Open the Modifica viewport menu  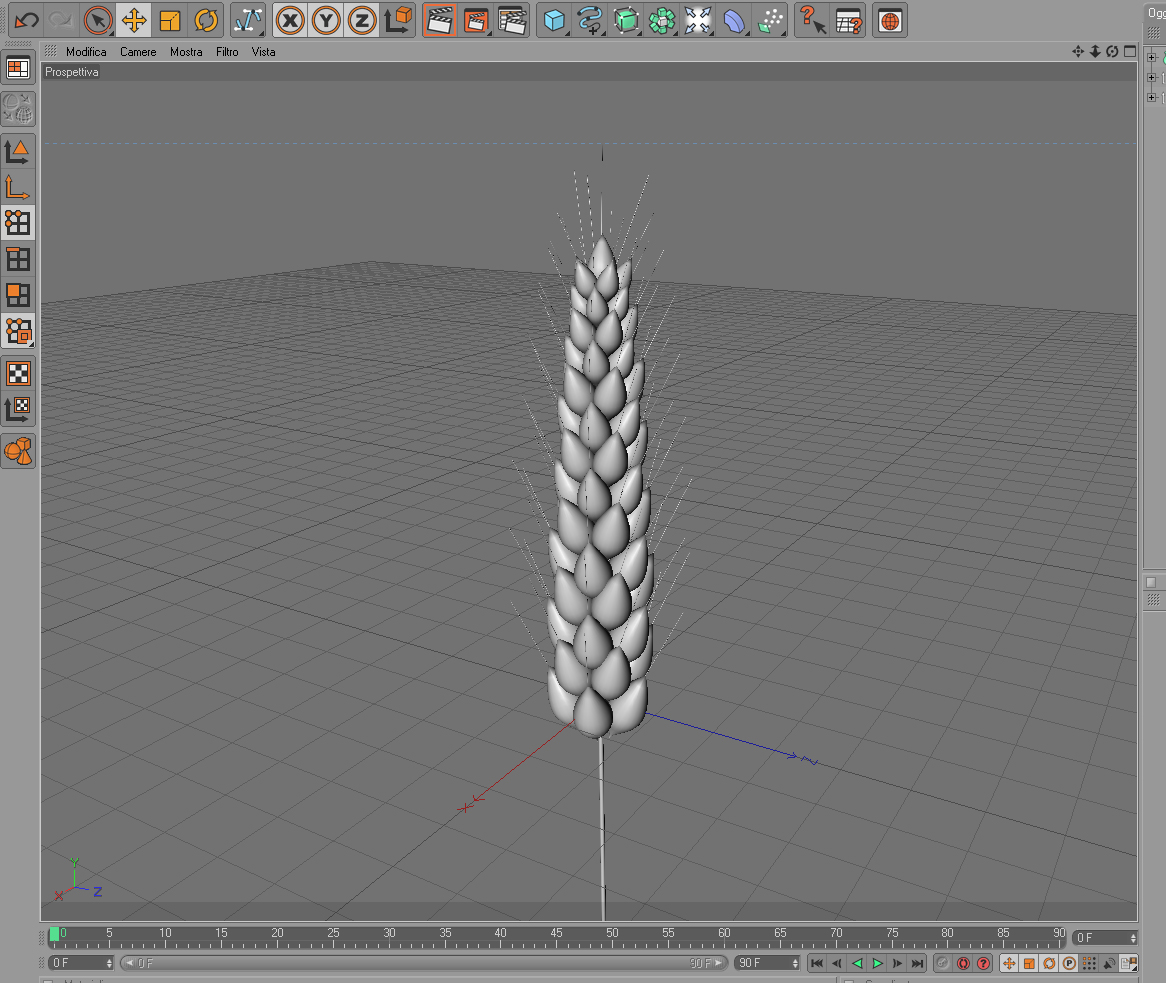point(86,51)
